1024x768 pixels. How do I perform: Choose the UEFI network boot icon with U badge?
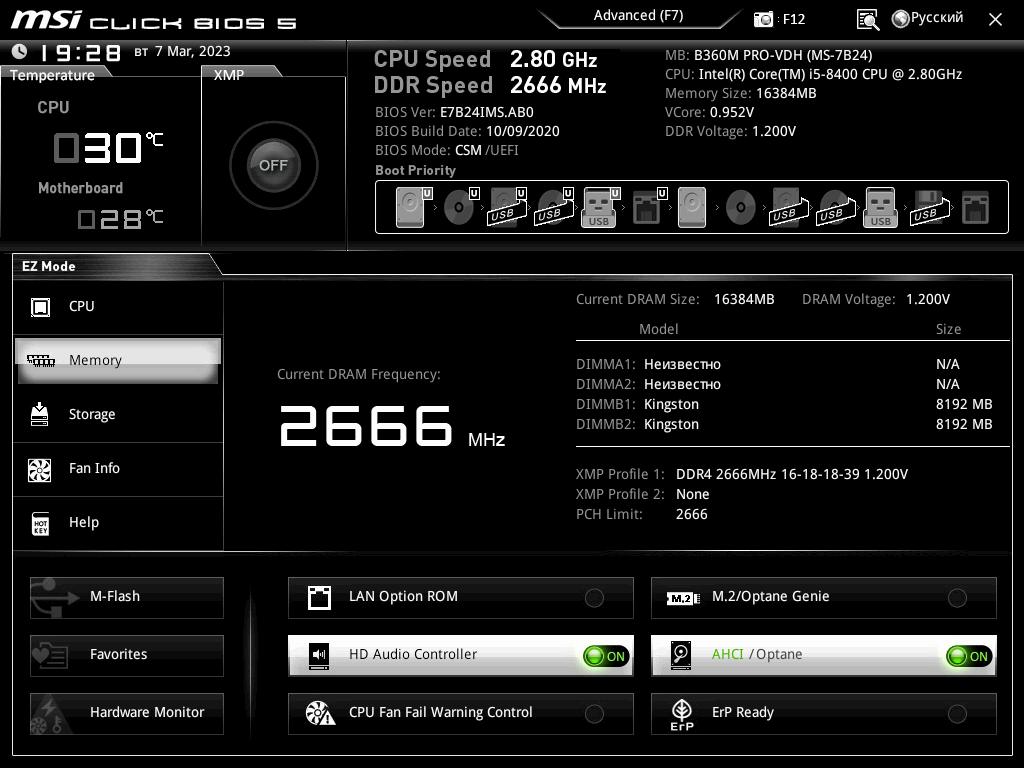point(649,207)
